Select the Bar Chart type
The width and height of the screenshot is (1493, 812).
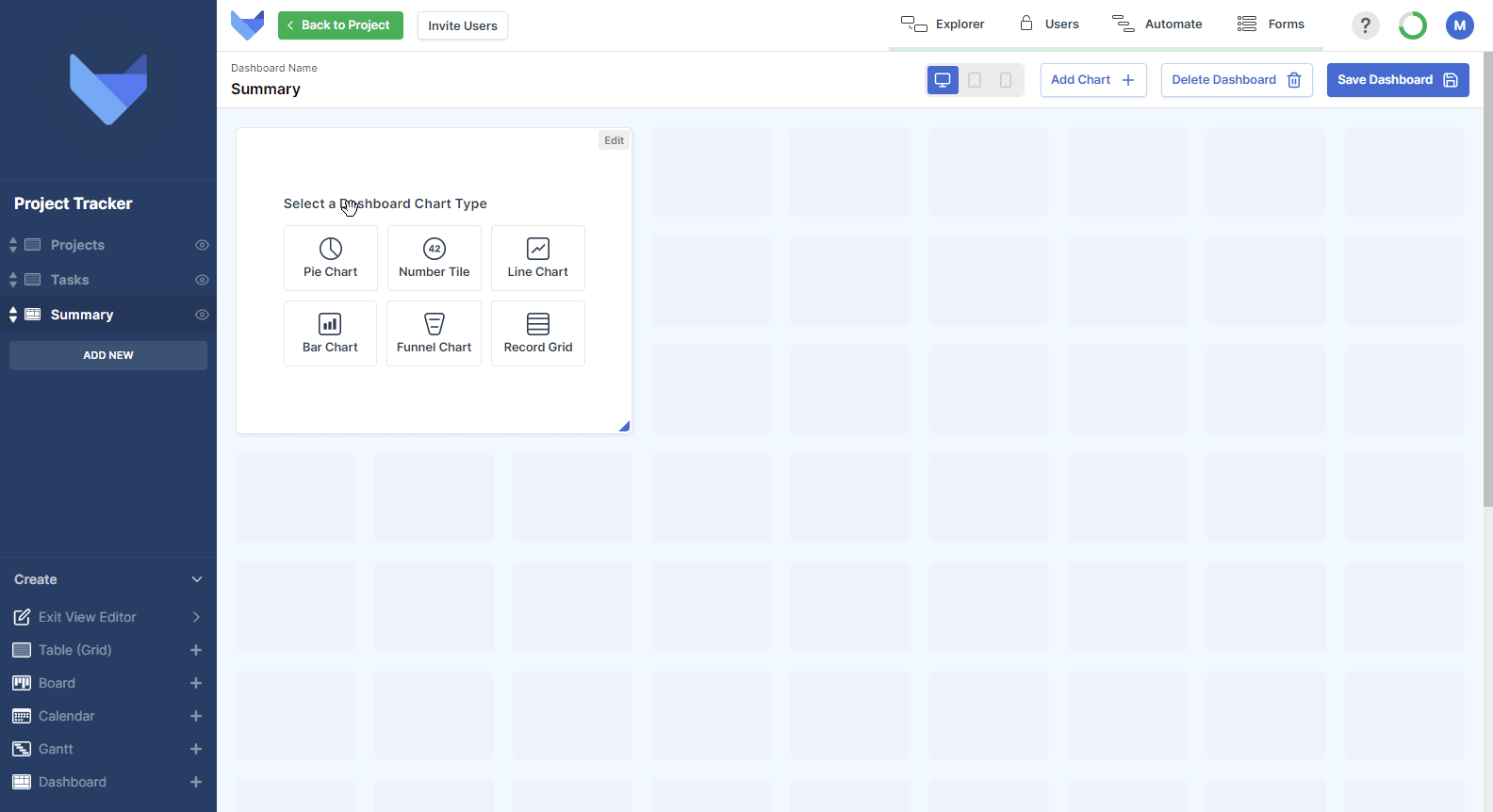(x=331, y=333)
